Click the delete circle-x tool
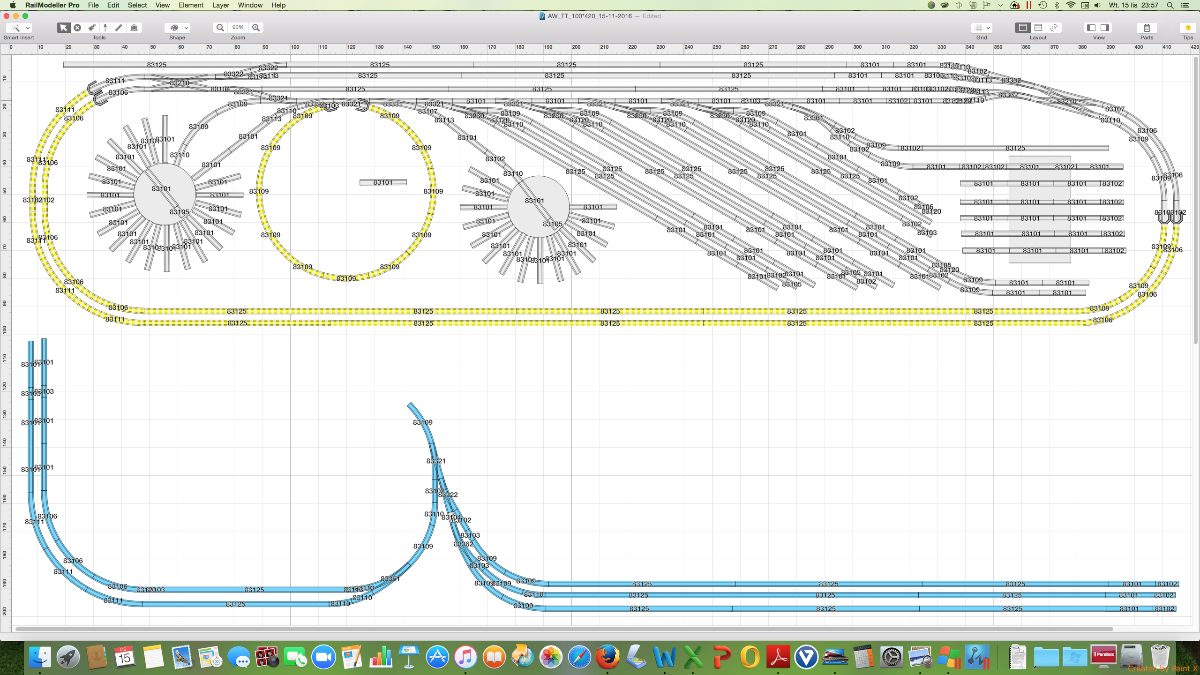The image size is (1200, 675). (77, 28)
